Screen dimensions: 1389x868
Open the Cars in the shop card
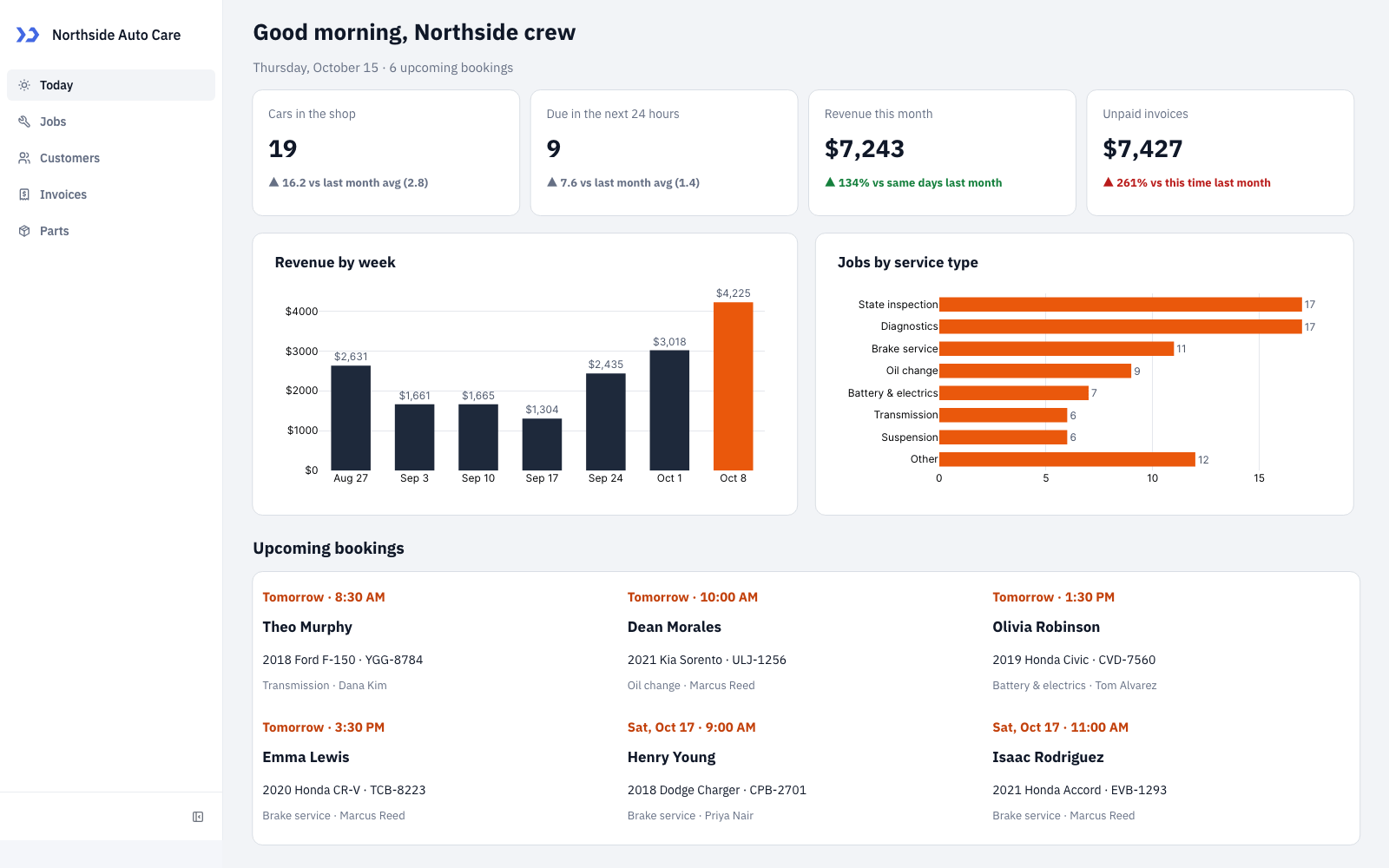click(x=386, y=153)
